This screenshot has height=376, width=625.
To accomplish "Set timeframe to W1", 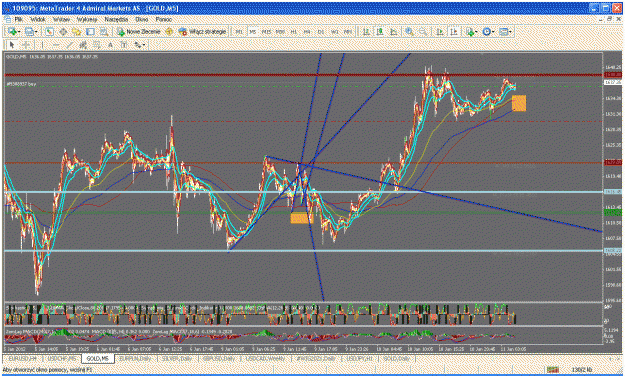I will click(334, 31).
